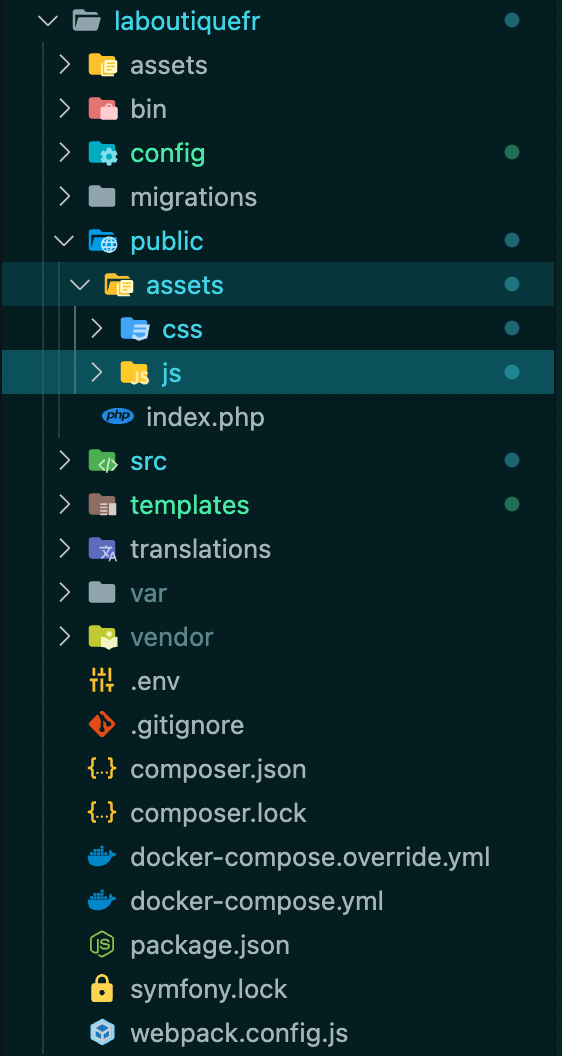
Task: Expand the bin folder chevron
Action: (65, 109)
